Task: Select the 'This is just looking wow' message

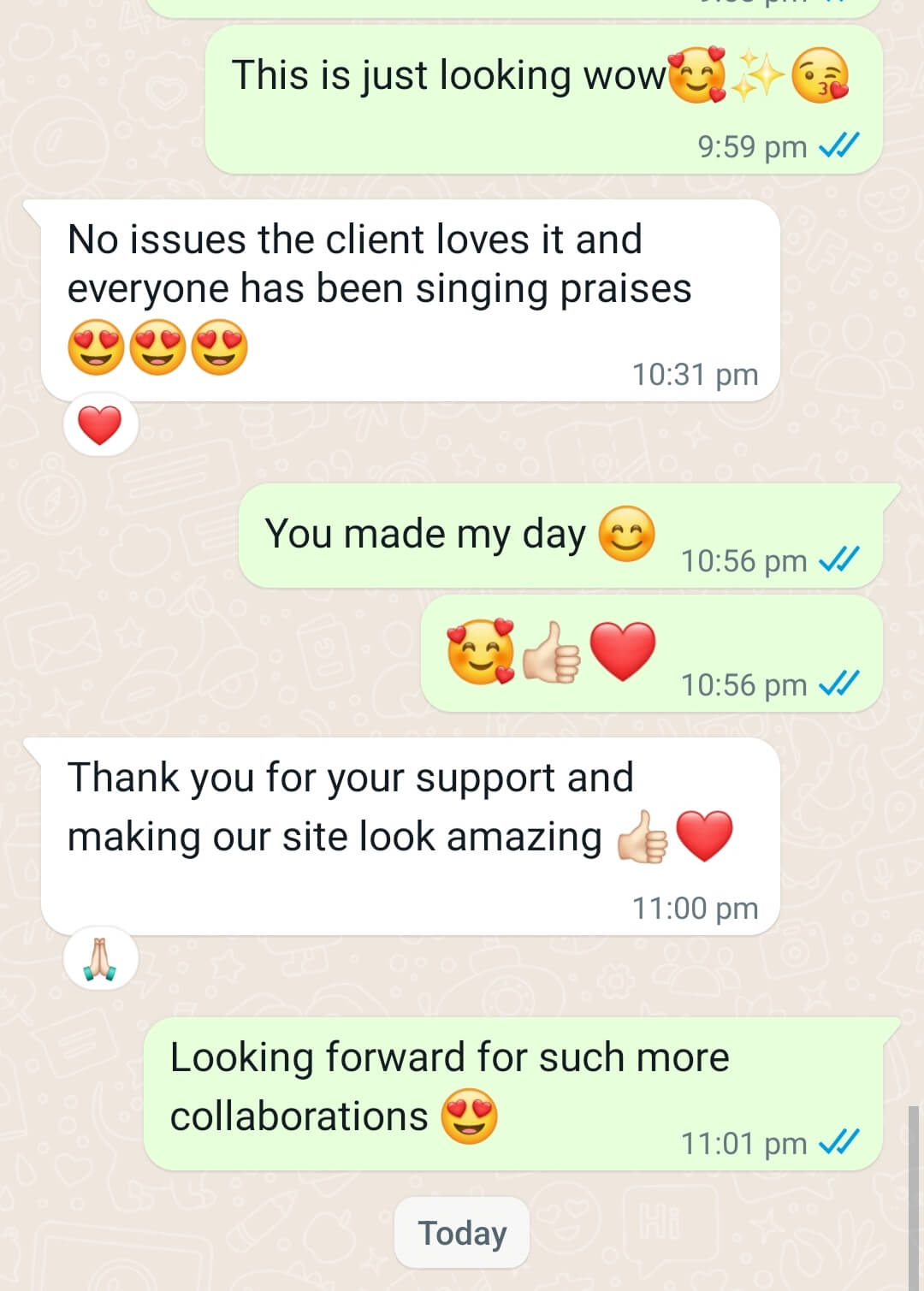Action: click(544, 99)
